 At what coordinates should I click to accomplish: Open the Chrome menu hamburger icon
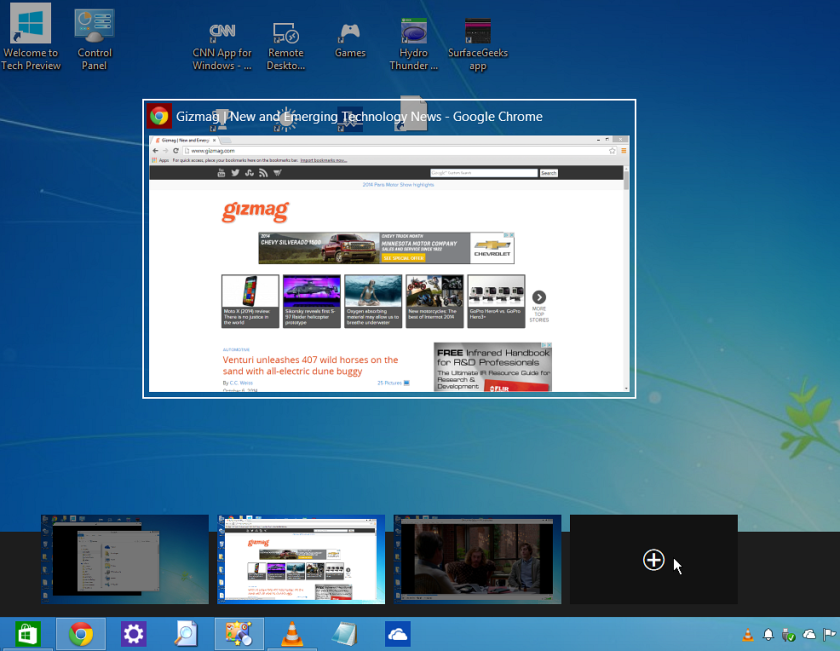pyautogui.click(x=624, y=151)
